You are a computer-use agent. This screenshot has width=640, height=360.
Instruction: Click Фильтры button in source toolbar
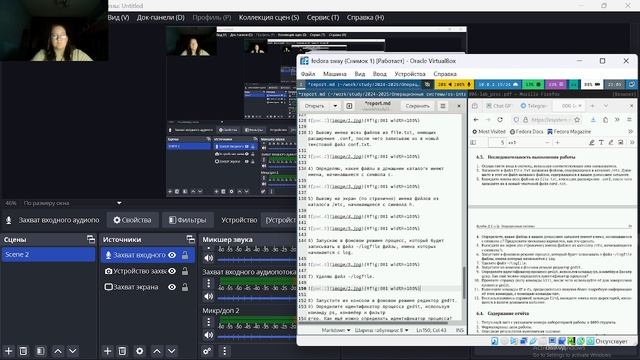click(187, 220)
